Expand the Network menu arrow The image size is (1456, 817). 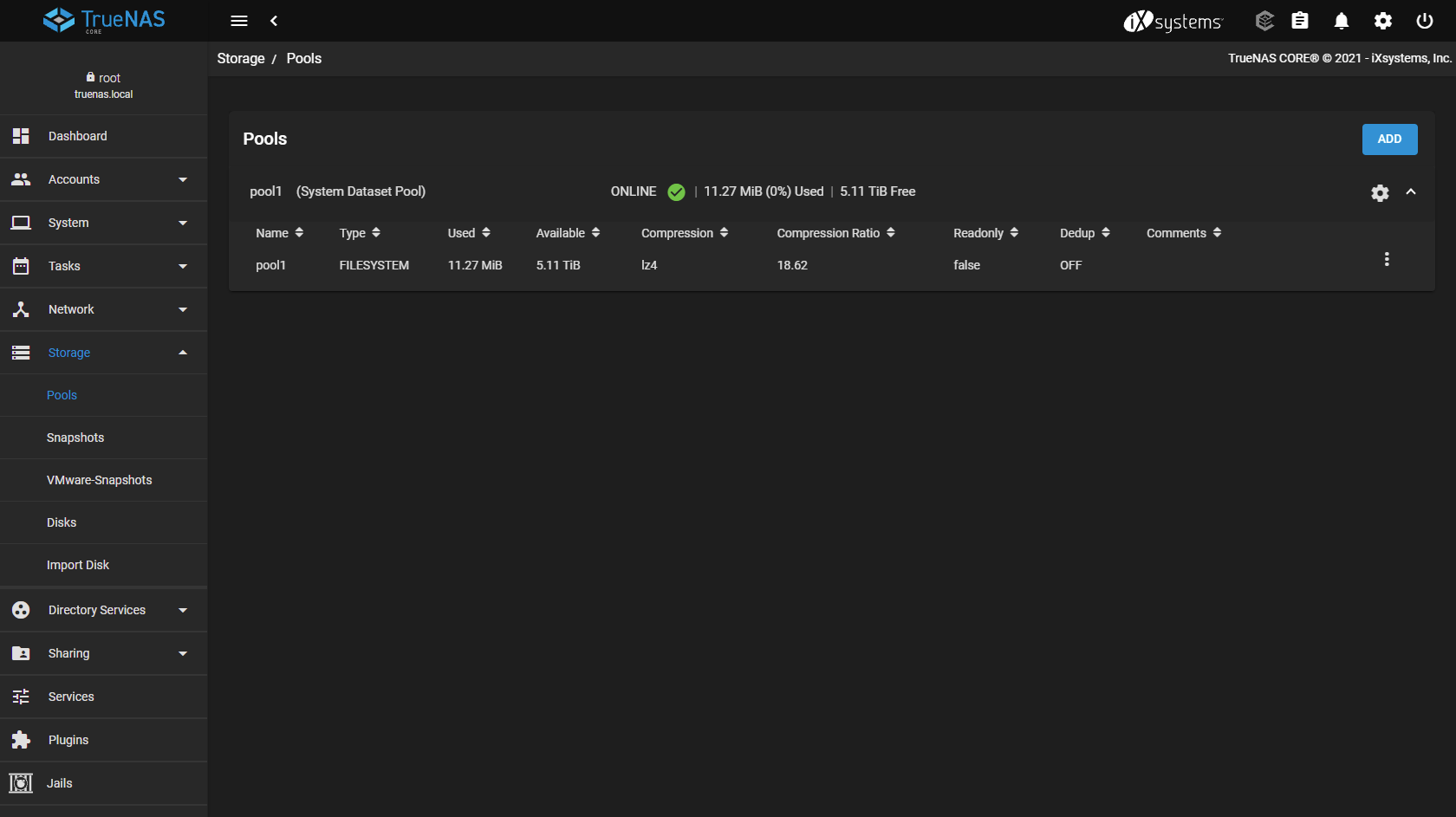[183, 309]
